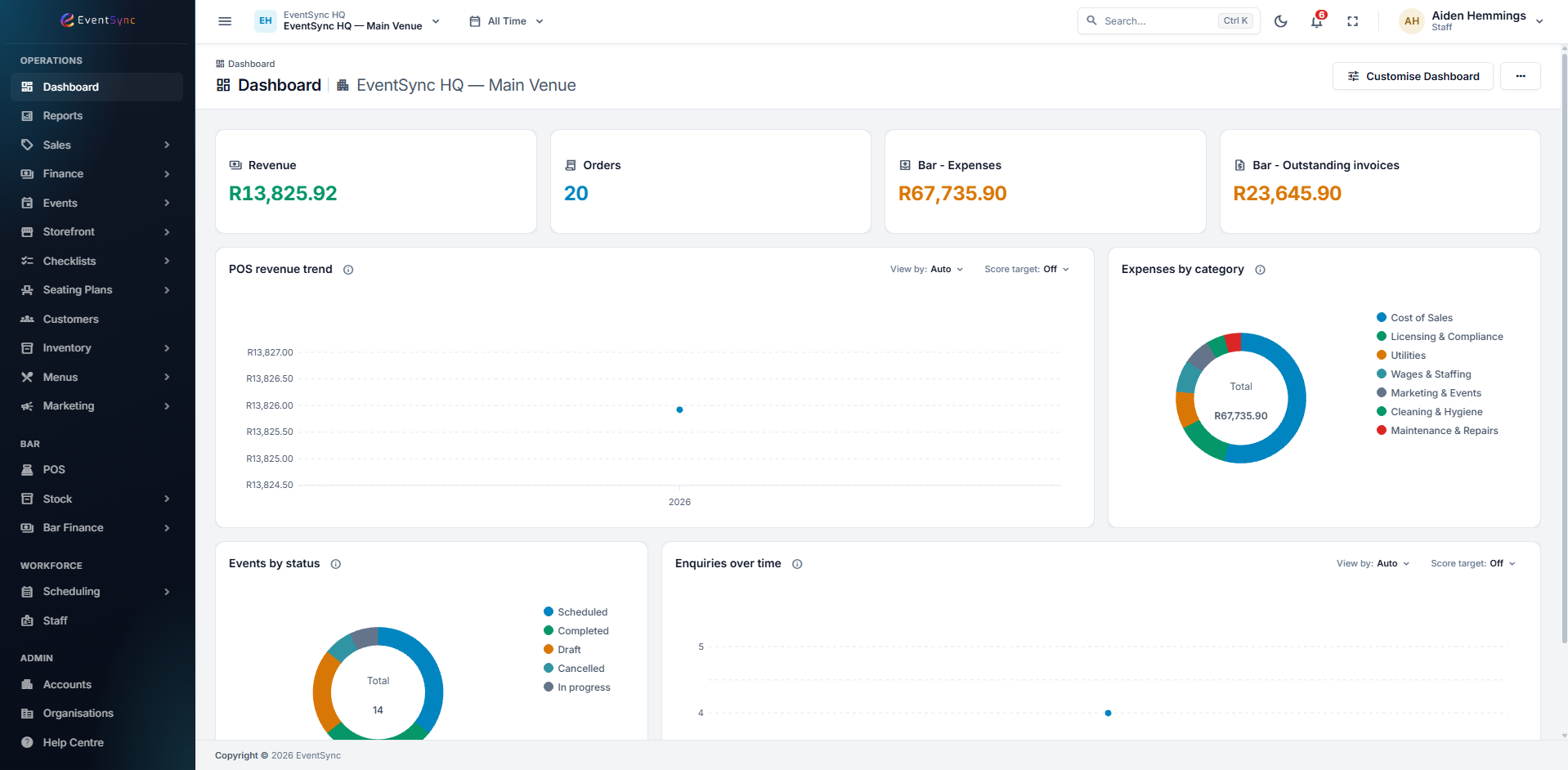Open the three-dots more options button
Image resolution: width=1568 pixels, height=770 pixels.
click(x=1521, y=76)
